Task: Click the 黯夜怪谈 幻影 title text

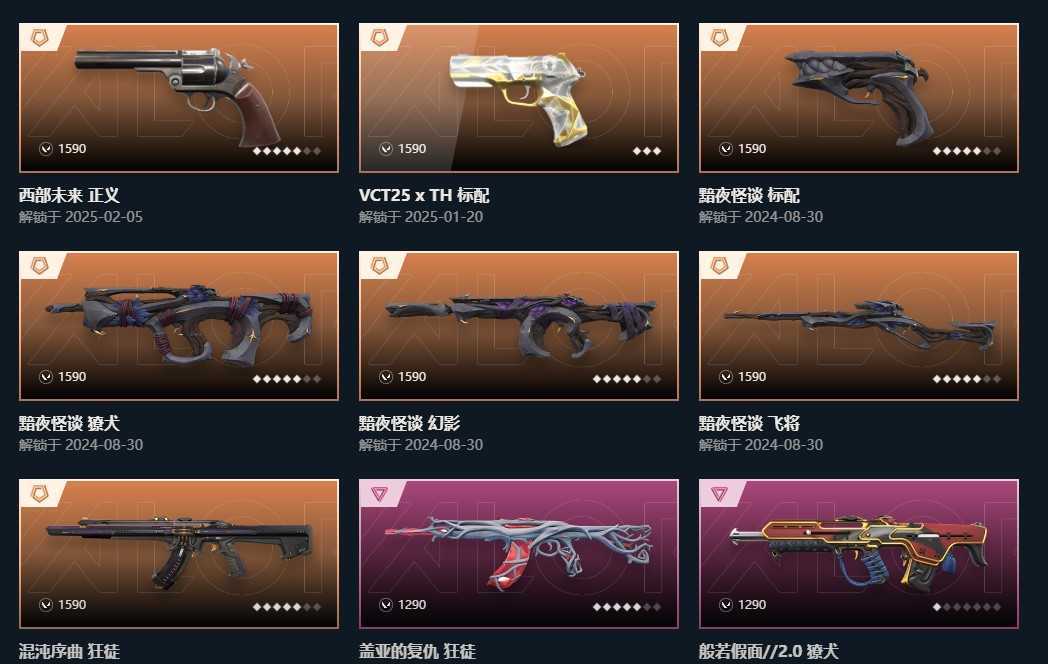Action: tap(409, 423)
